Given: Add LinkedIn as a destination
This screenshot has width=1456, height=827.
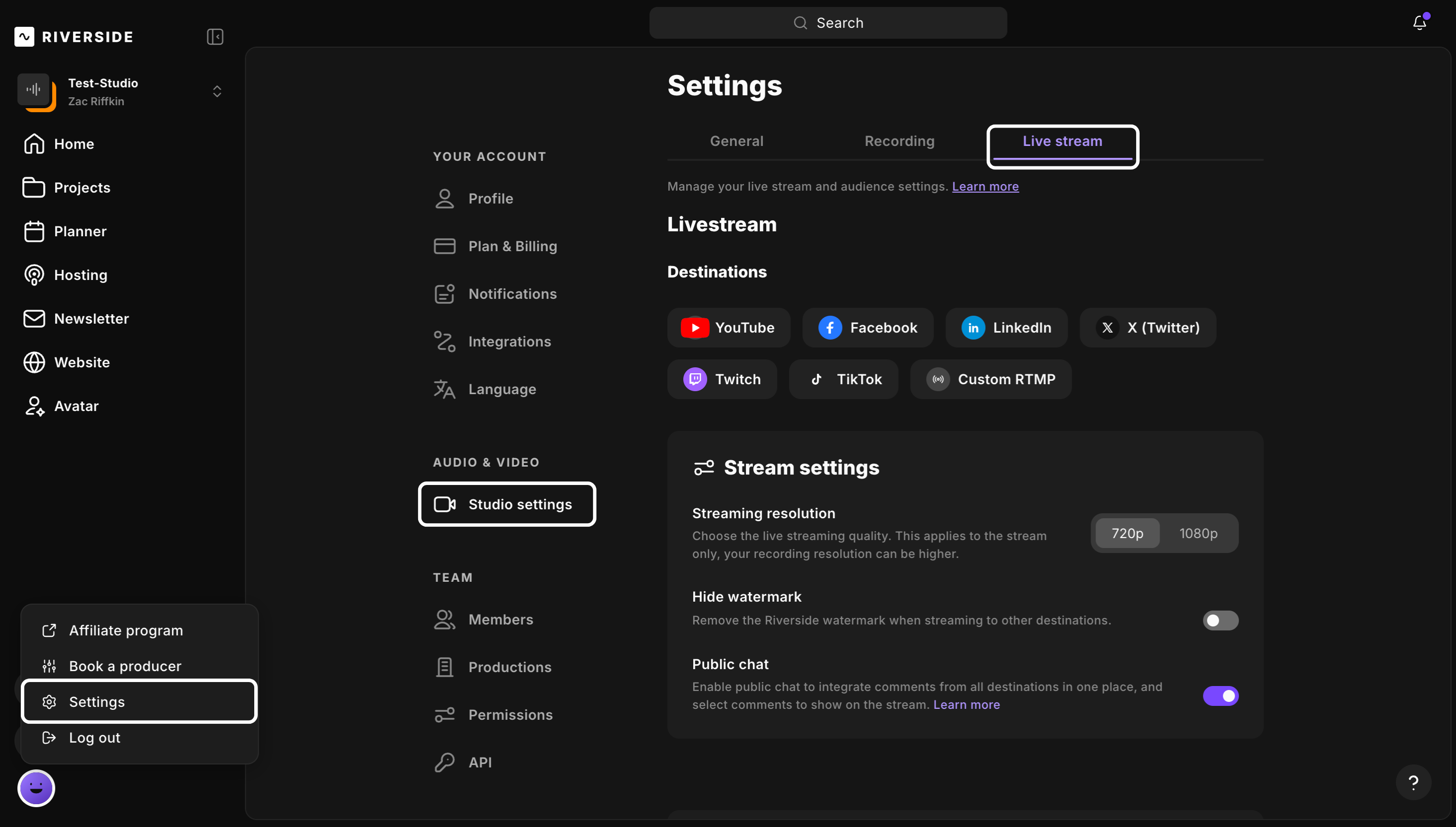Looking at the screenshot, I should click(1006, 328).
